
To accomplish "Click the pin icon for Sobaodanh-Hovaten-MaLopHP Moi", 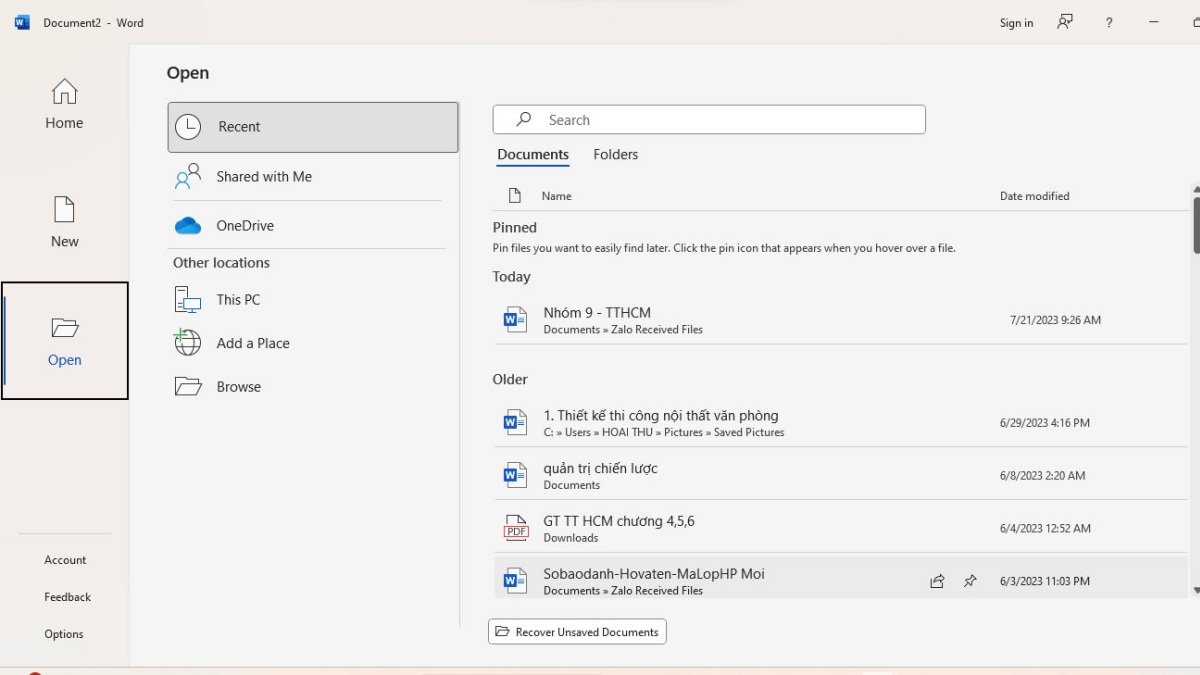I will [x=970, y=581].
